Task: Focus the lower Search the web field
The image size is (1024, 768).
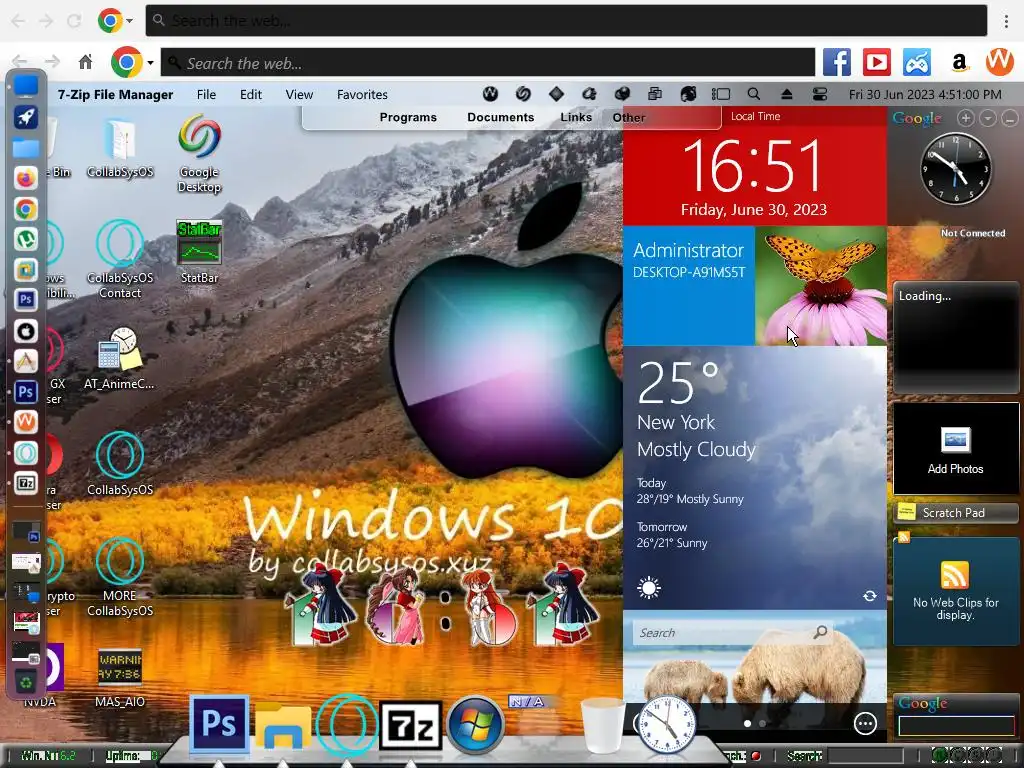Action: [488, 63]
